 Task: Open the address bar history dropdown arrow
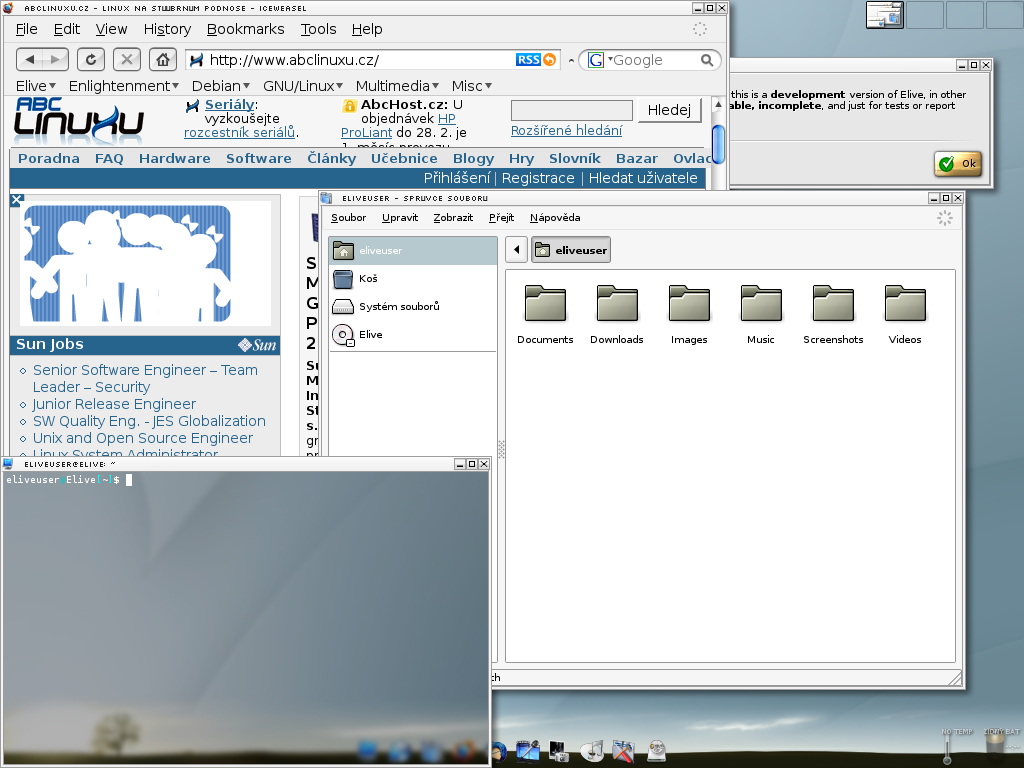pos(571,61)
